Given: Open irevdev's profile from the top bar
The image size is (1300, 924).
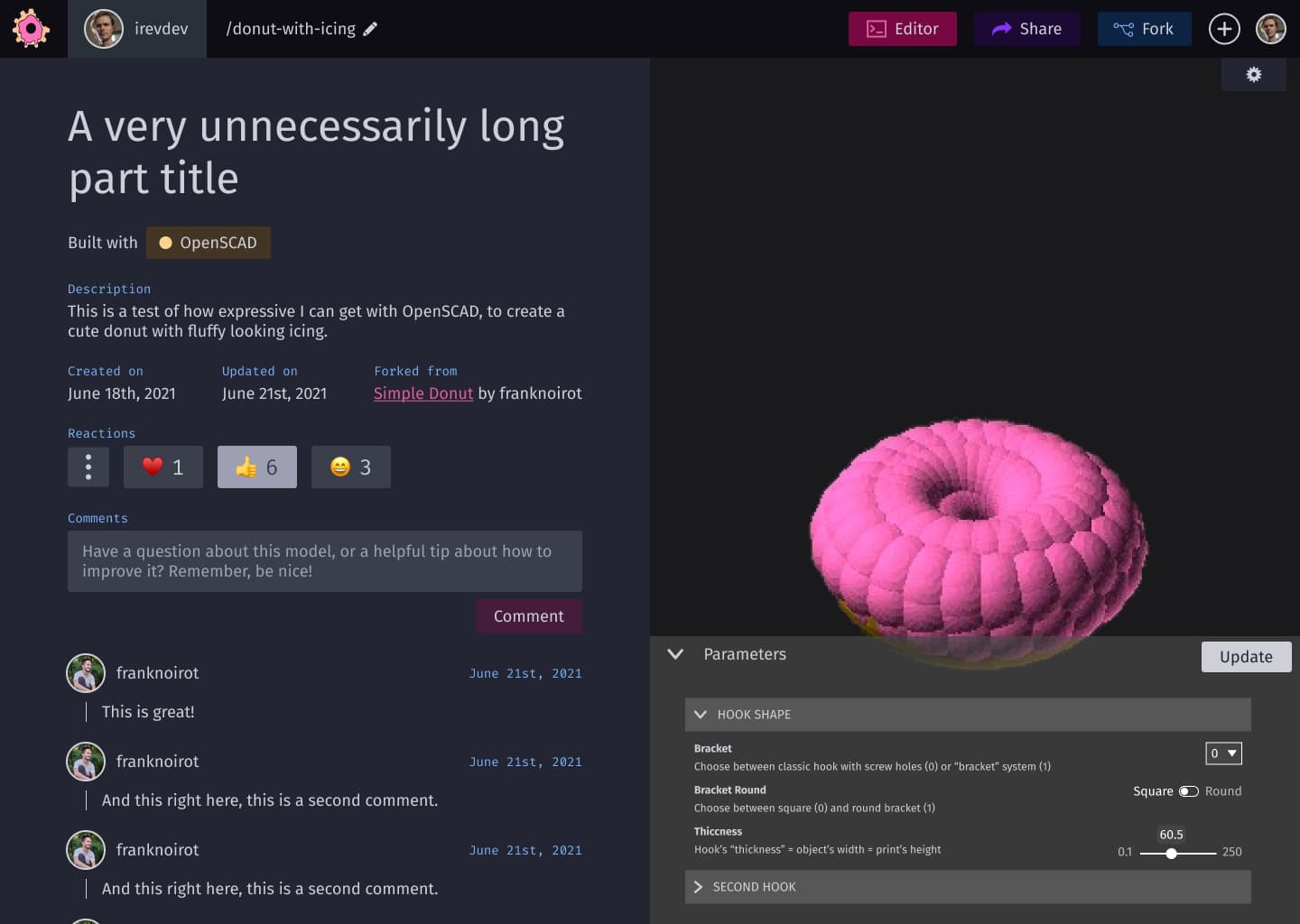Looking at the screenshot, I should pos(137,28).
